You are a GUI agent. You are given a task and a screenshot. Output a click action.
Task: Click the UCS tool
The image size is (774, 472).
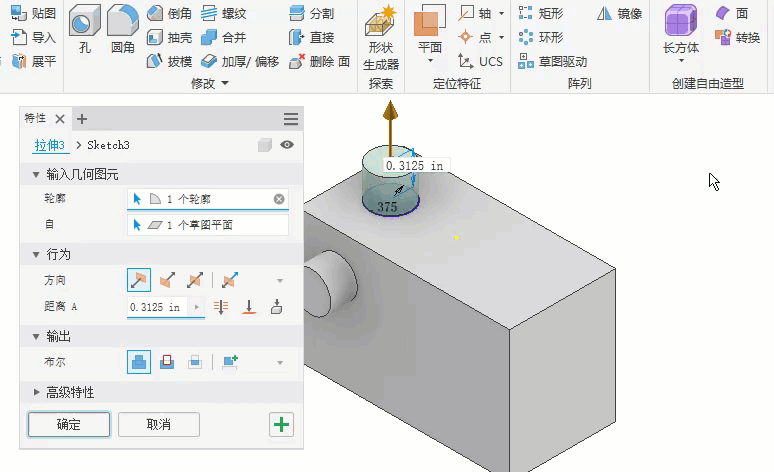coord(480,61)
